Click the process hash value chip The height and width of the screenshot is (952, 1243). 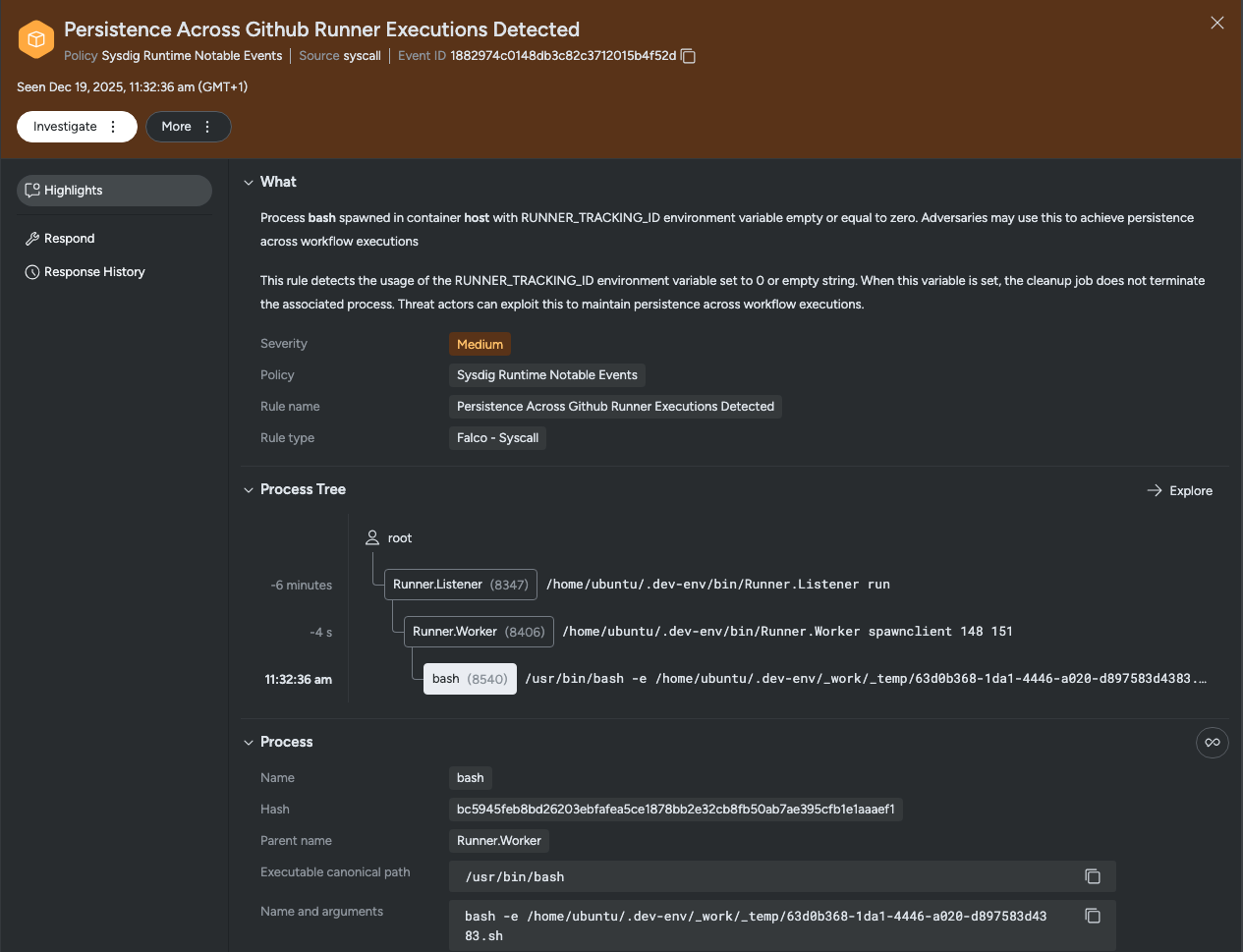[x=676, y=810]
